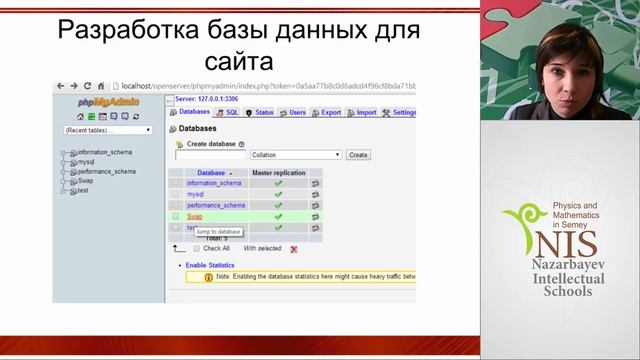This screenshot has height=360, width=640.
Task: Switch to the Databases tab
Action: (x=190, y=112)
